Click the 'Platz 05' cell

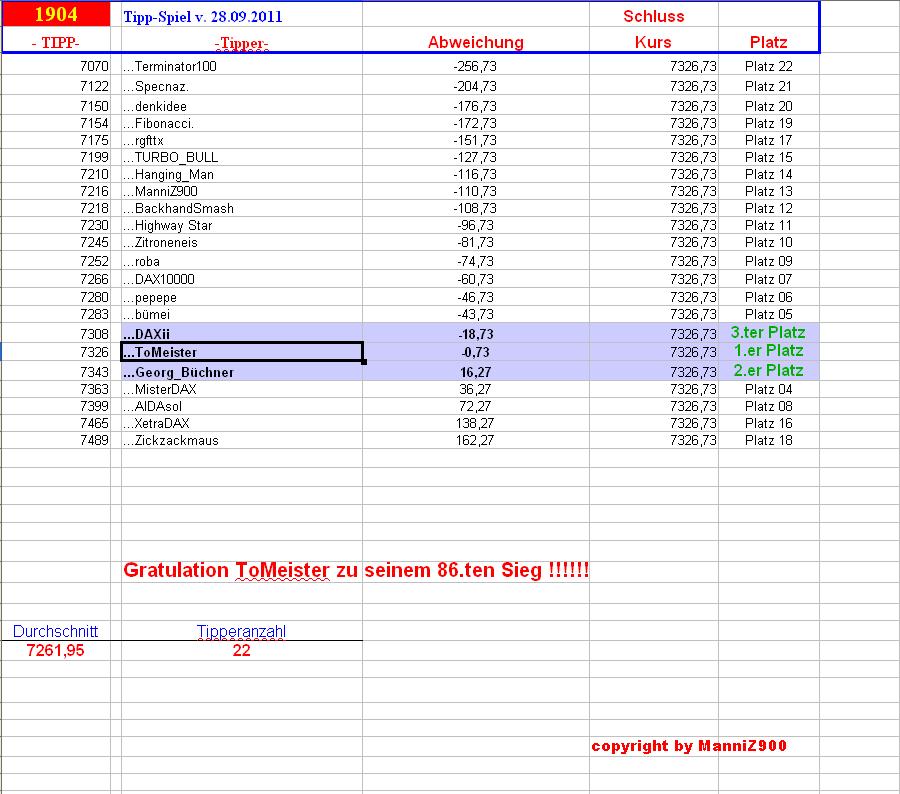pos(769,315)
